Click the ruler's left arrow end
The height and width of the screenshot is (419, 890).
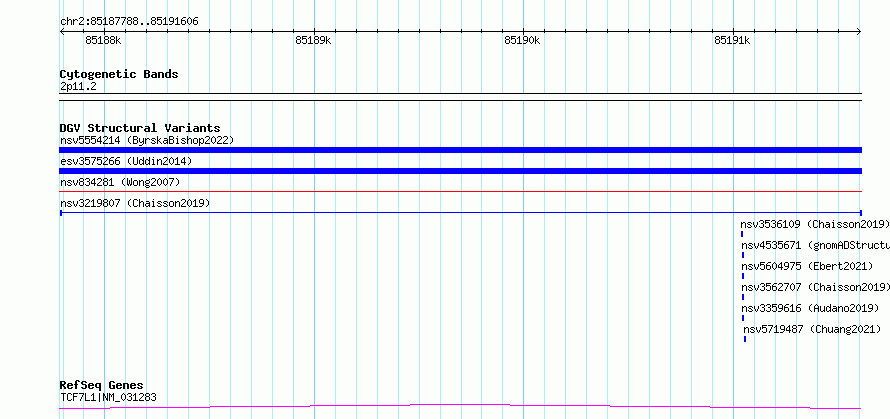(x=62, y=31)
